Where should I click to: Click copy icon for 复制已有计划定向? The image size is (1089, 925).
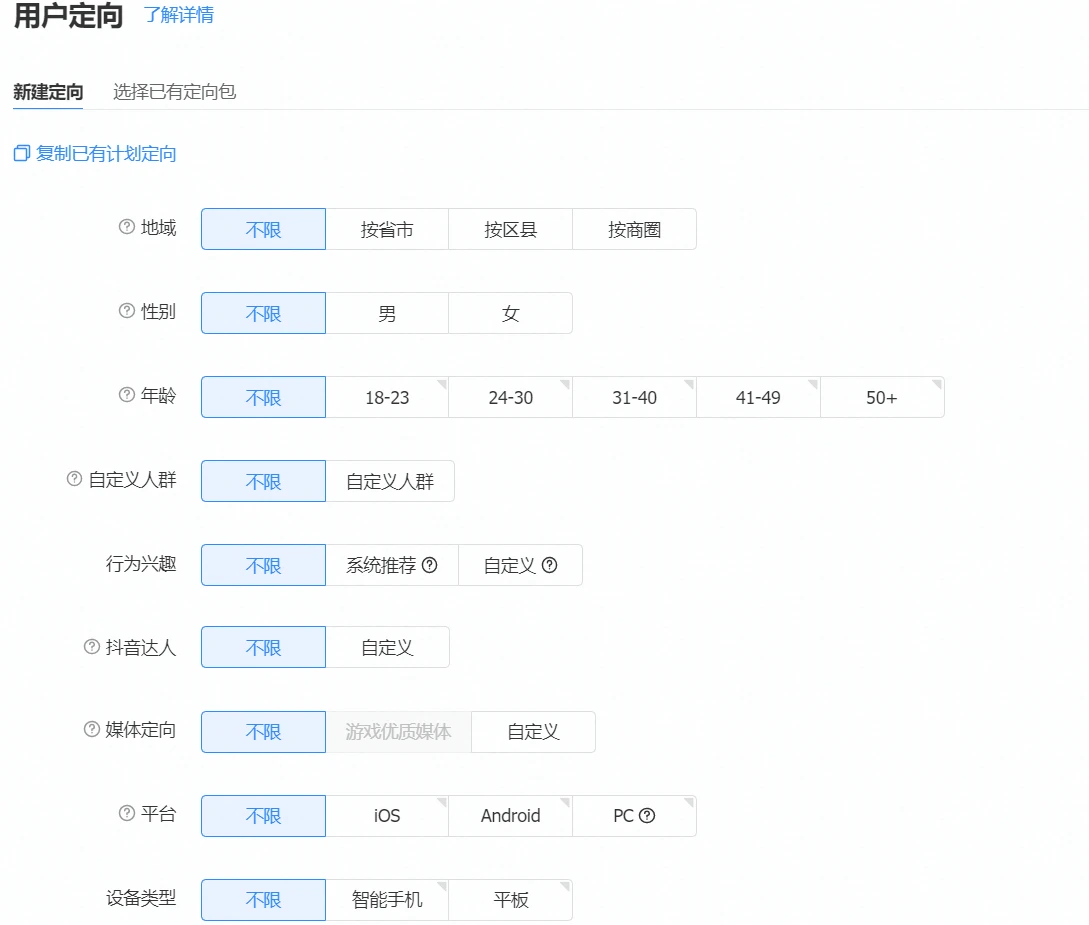click(22, 154)
